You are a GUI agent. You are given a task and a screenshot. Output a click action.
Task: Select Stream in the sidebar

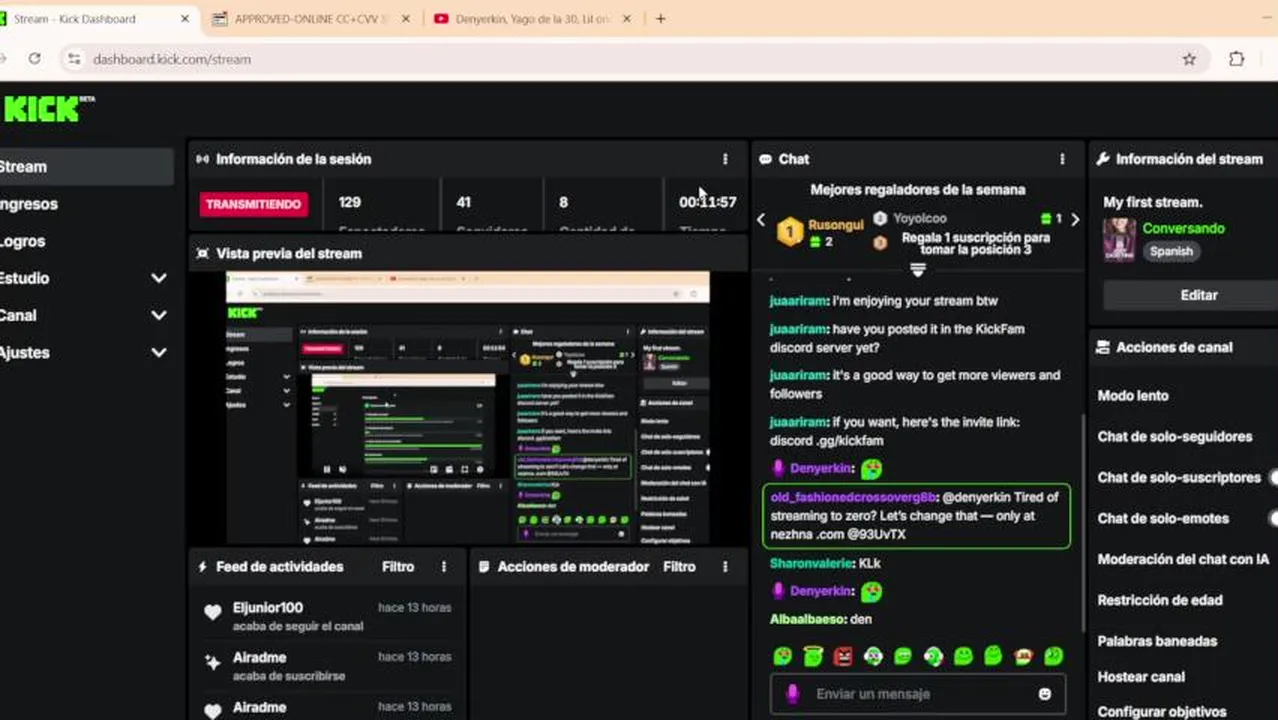(x=86, y=167)
